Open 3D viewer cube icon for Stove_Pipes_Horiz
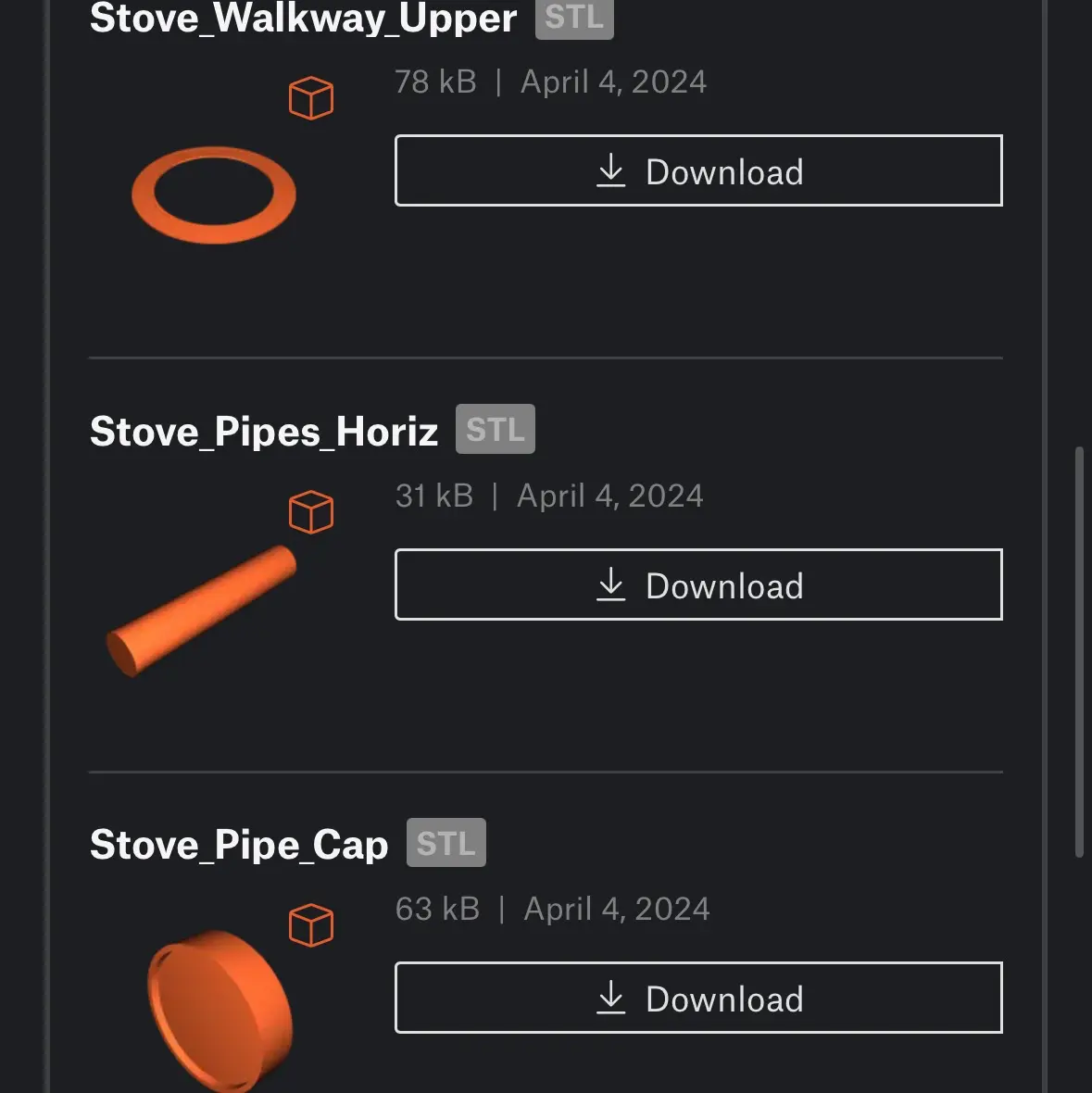 point(311,512)
